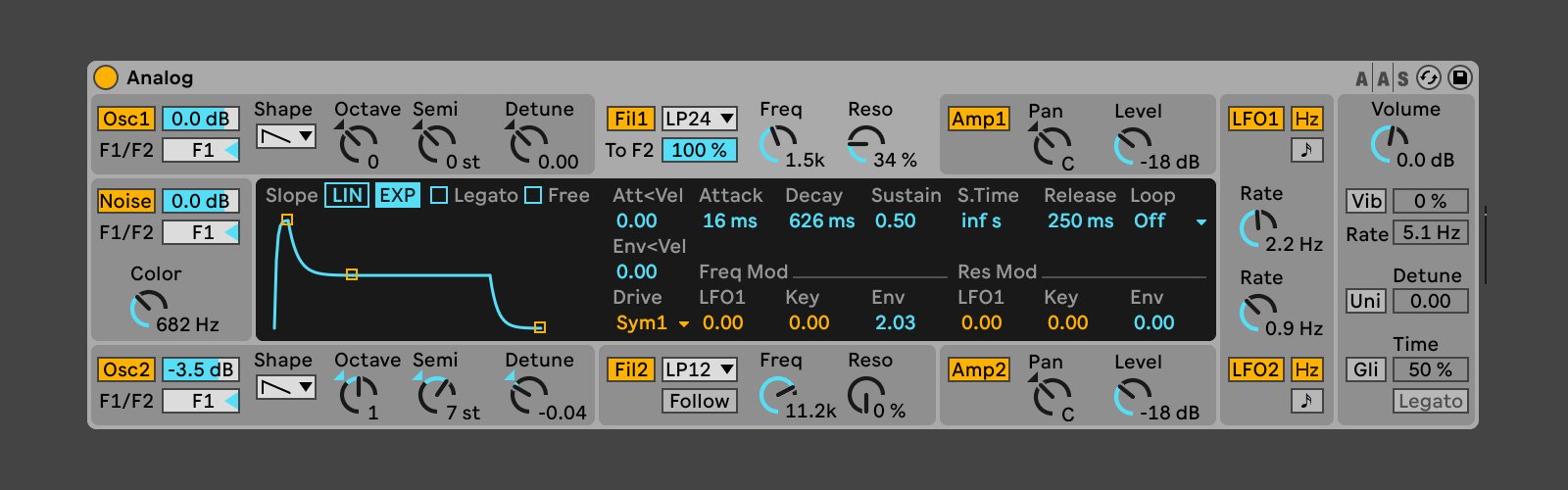Click the Vib vibrato button
Image resolution: width=1568 pixels, height=490 pixels.
pos(1366,201)
